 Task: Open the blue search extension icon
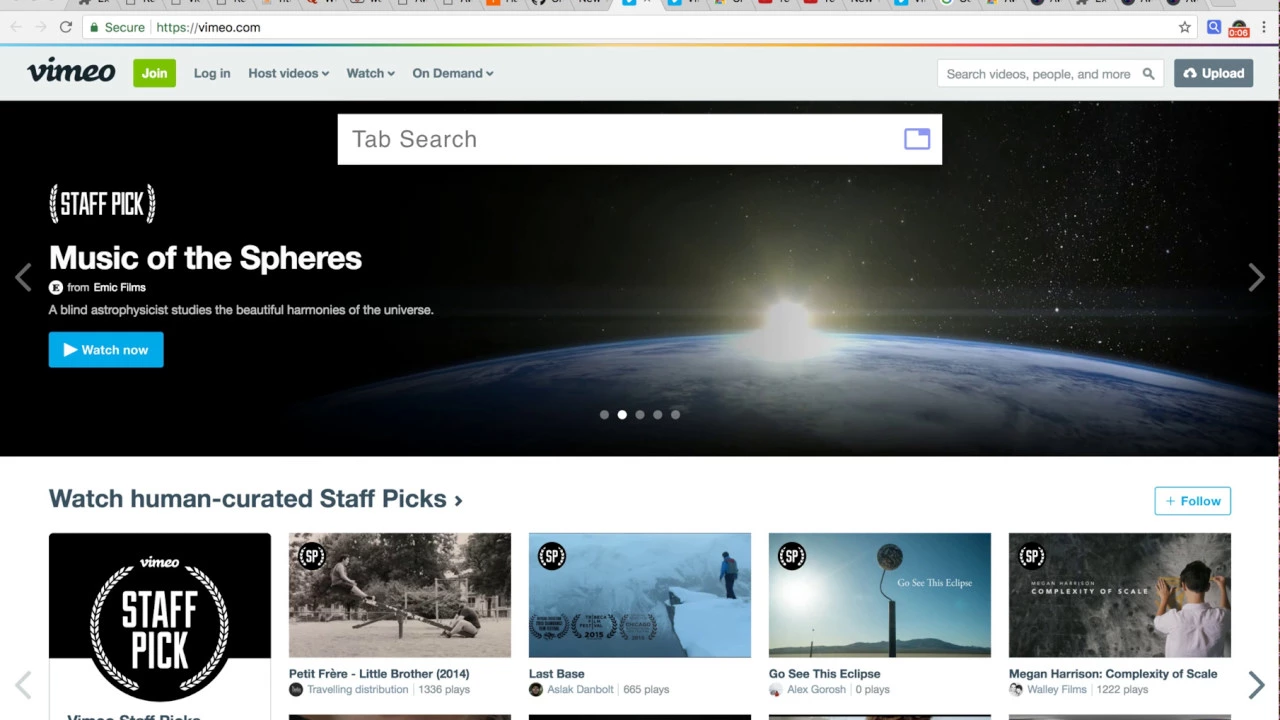(x=1213, y=27)
